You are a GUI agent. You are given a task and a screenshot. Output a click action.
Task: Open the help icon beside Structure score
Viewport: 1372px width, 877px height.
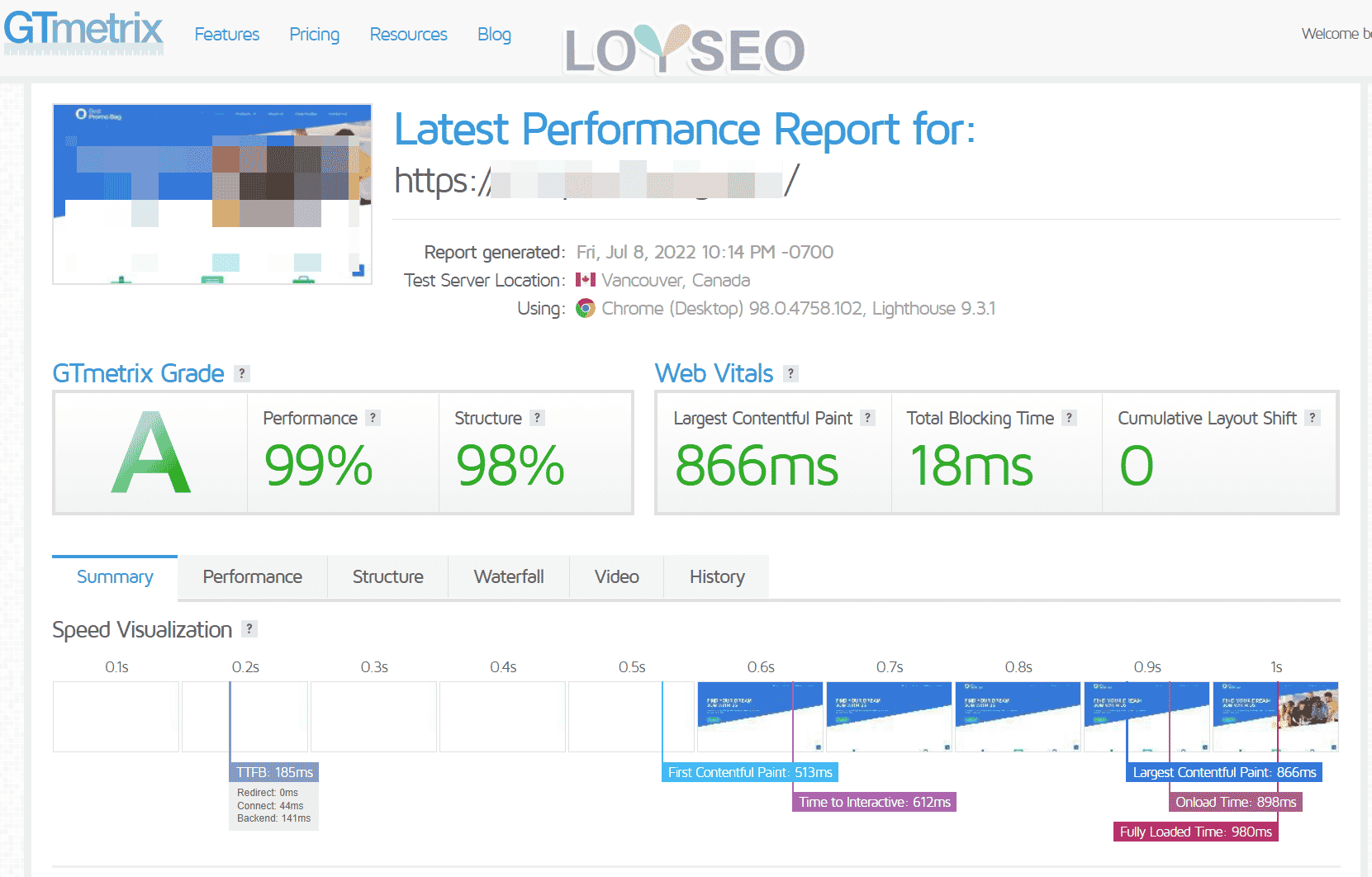(537, 418)
